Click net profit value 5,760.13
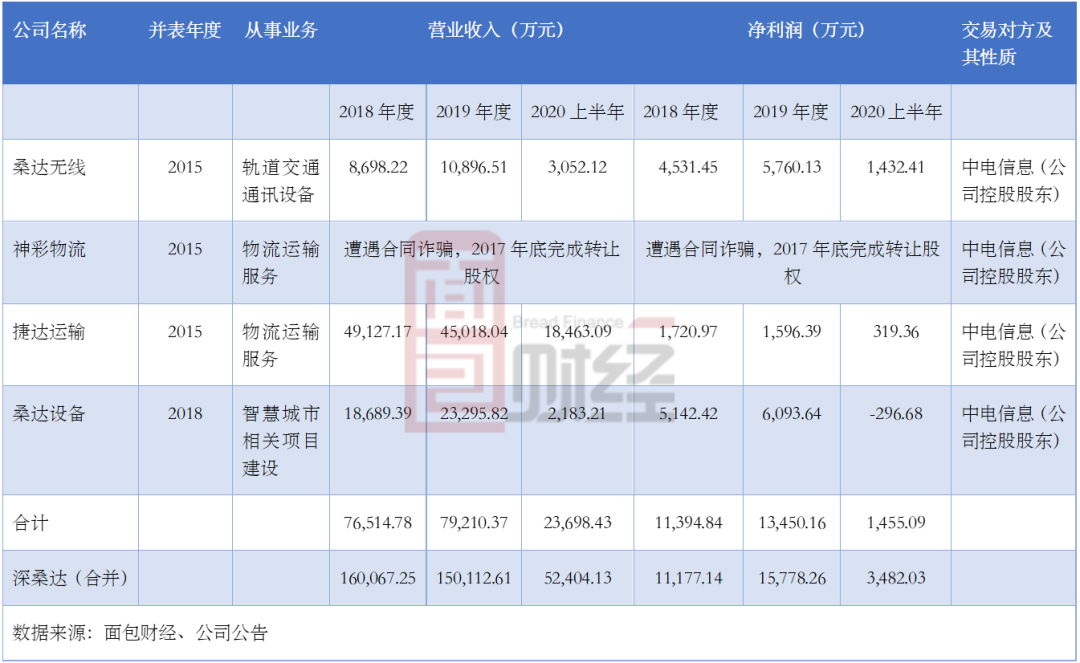Screen dimensions: 1080x663 click(x=791, y=167)
